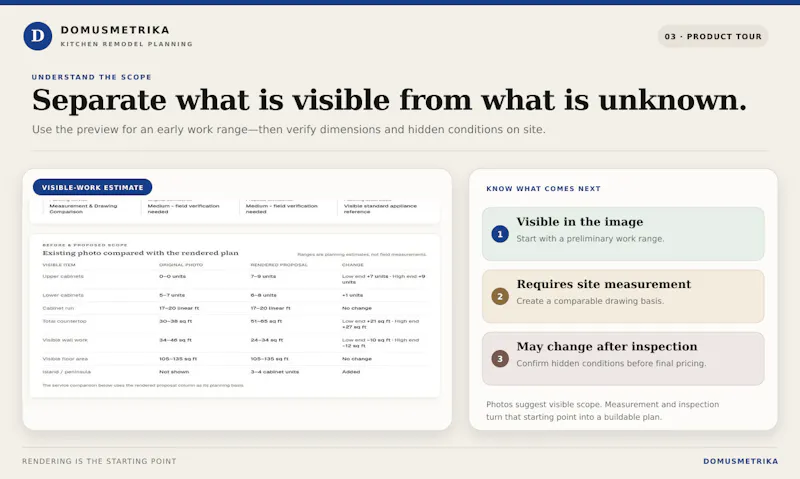800x479 pixels.
Task: Click the headline Separate what is visible
Action: click(389, 100)
